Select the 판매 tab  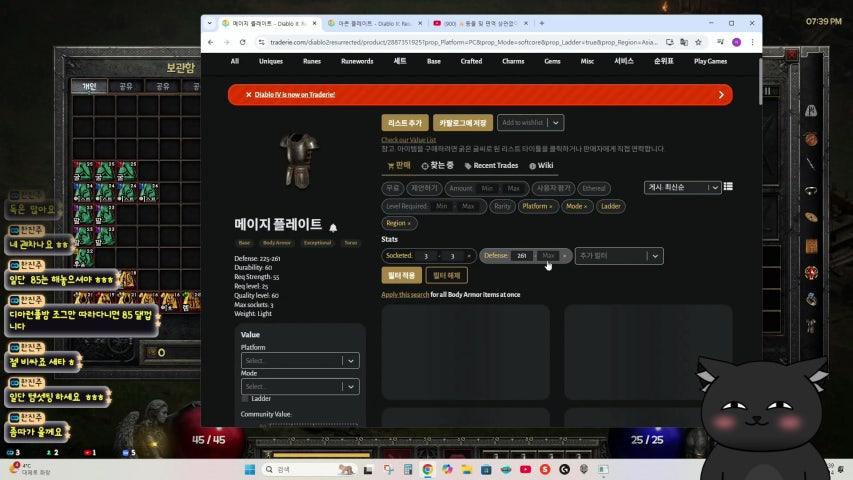coord(399,165)
